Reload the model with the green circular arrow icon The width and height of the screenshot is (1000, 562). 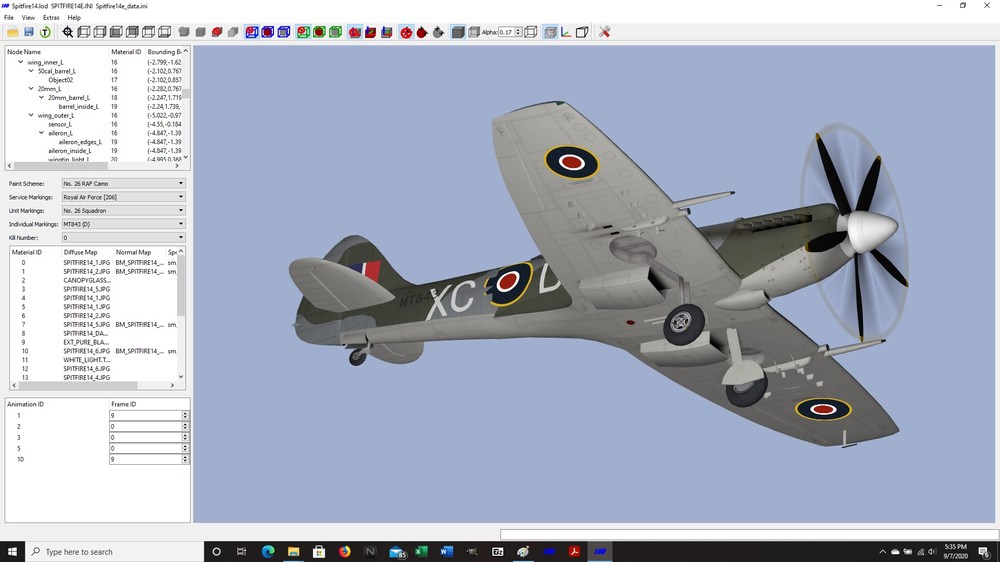click(x=45, y=32)
